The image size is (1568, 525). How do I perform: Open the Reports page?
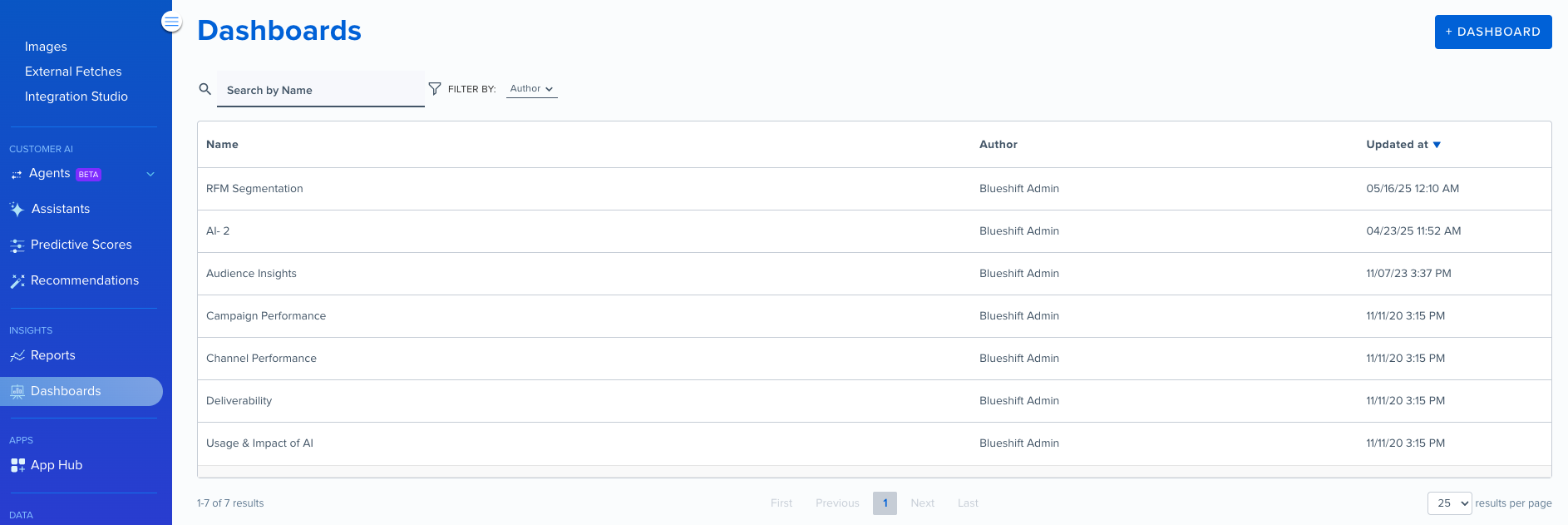pos(53,355)
